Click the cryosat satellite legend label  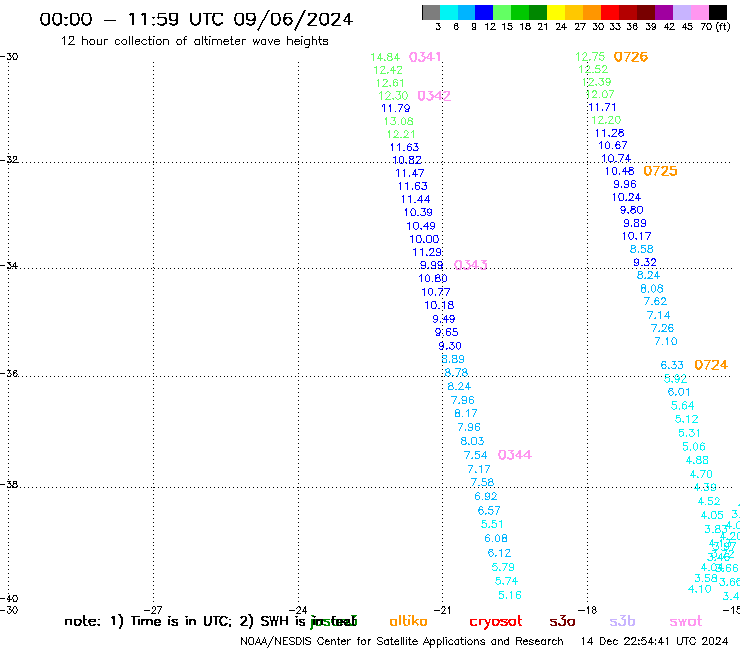[496, 622]
